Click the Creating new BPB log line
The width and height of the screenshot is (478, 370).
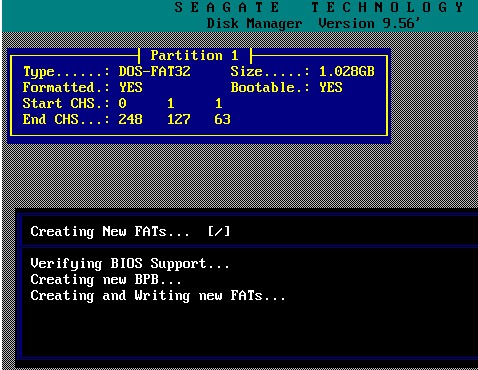(106, 279)
